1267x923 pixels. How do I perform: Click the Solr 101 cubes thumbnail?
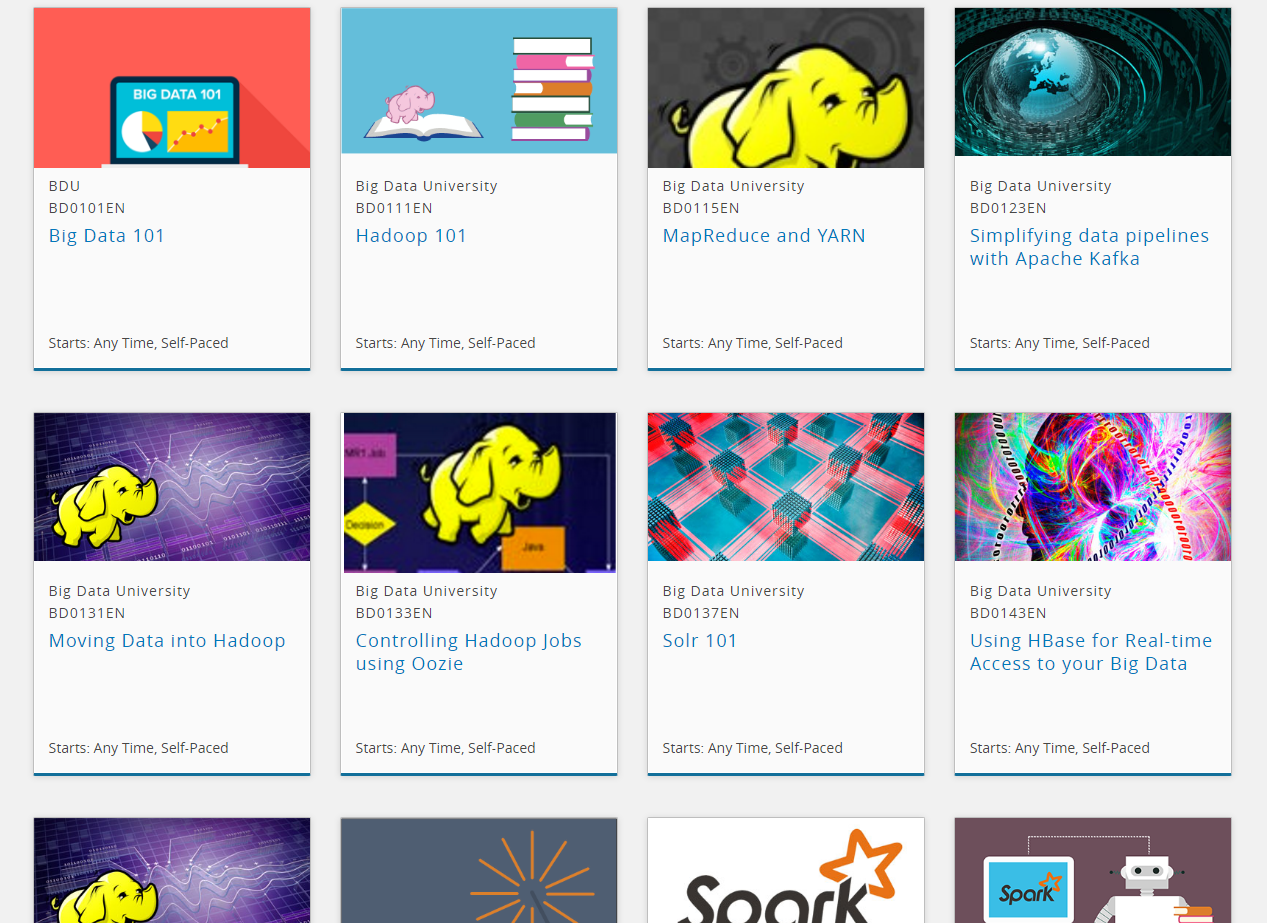[786, 487]
